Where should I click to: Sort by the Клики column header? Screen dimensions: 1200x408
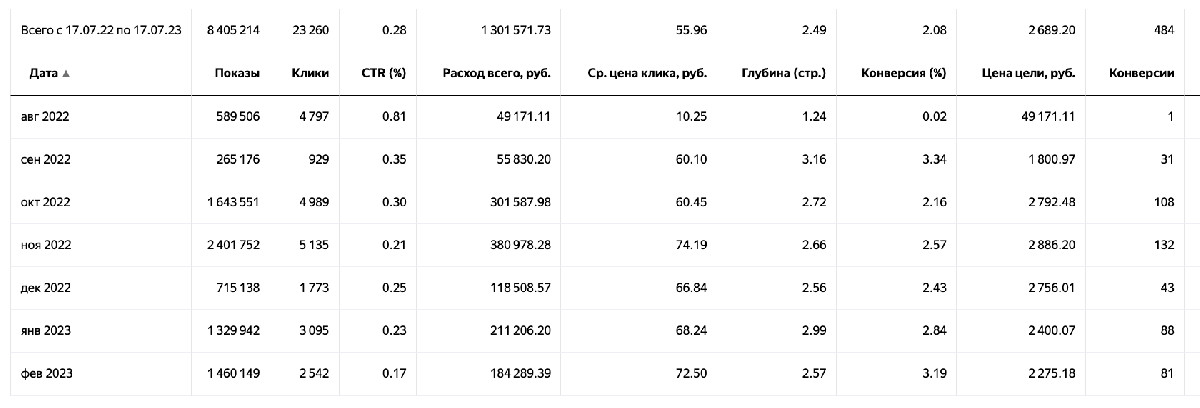[310, 73]
